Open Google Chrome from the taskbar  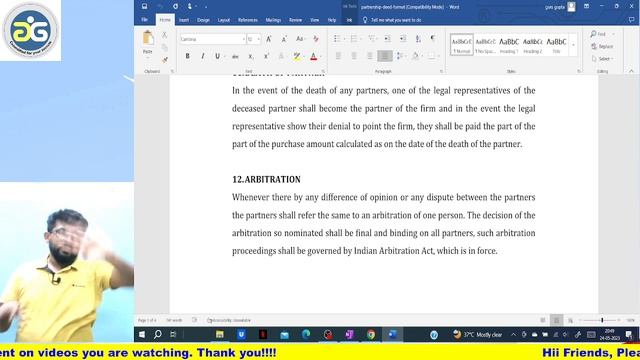point(371,335)
